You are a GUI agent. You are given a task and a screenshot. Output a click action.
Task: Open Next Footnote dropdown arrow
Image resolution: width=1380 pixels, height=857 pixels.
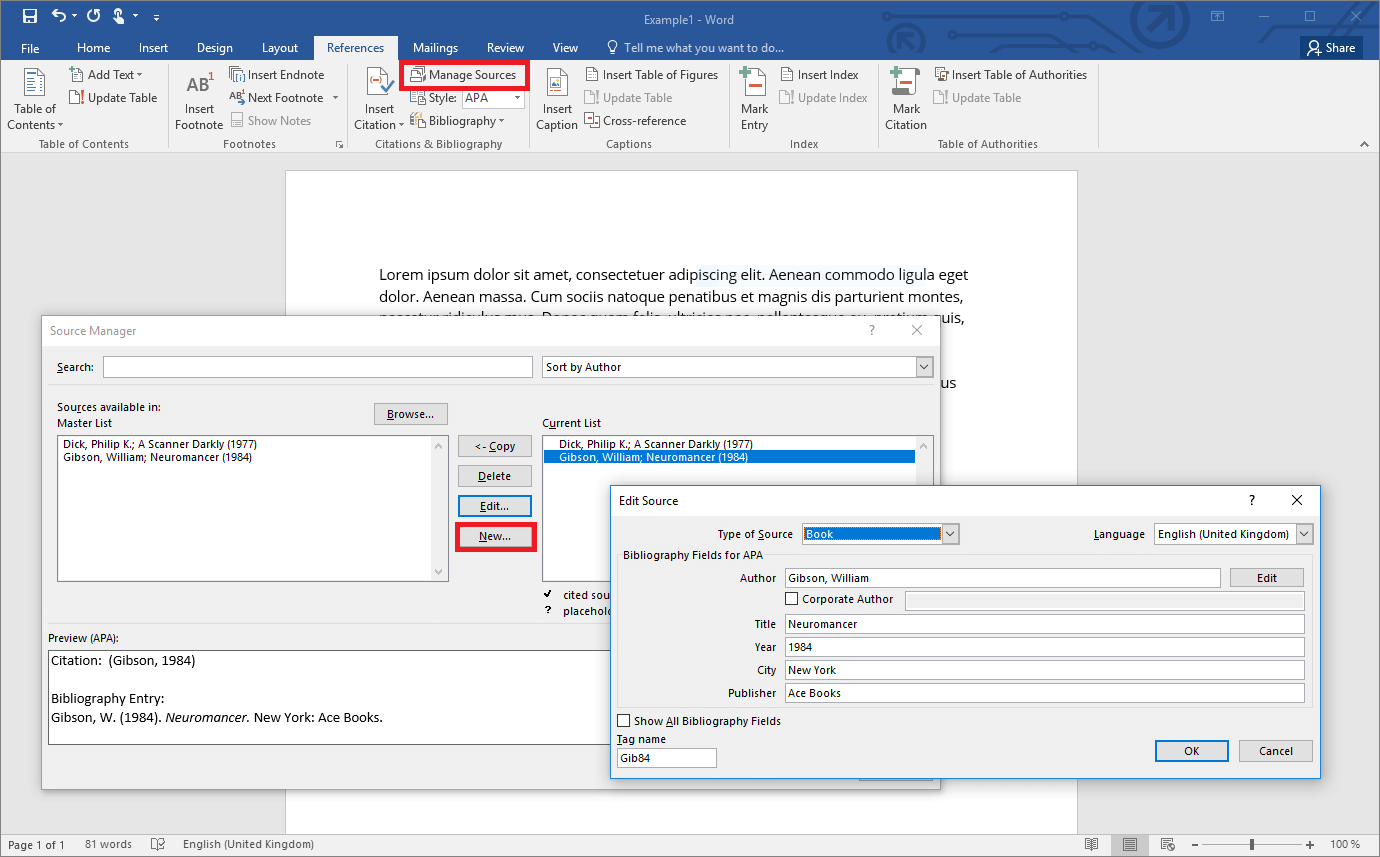tap(335, 98)
